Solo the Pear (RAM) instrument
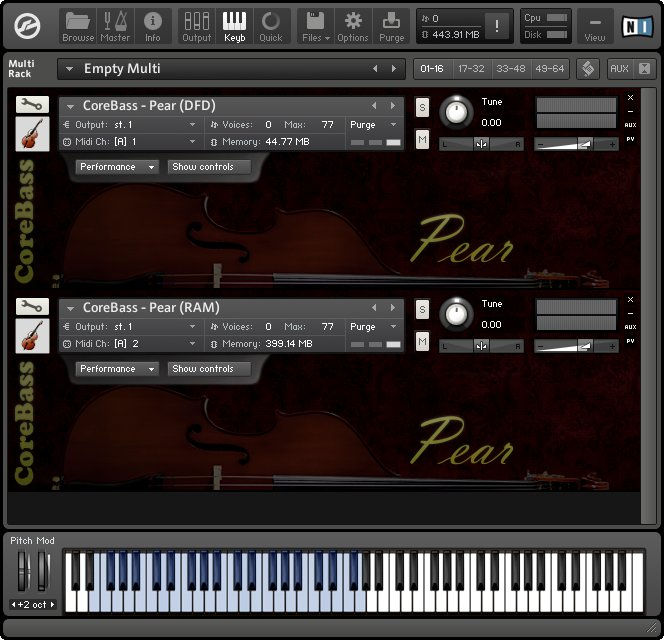Viewport: 664px width, 640px height. pyautogui.click(x=422, y=310)
